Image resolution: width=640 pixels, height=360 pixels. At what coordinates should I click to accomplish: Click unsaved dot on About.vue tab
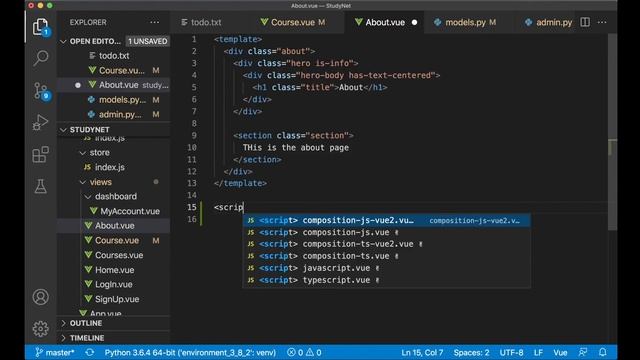pos(414,22)
